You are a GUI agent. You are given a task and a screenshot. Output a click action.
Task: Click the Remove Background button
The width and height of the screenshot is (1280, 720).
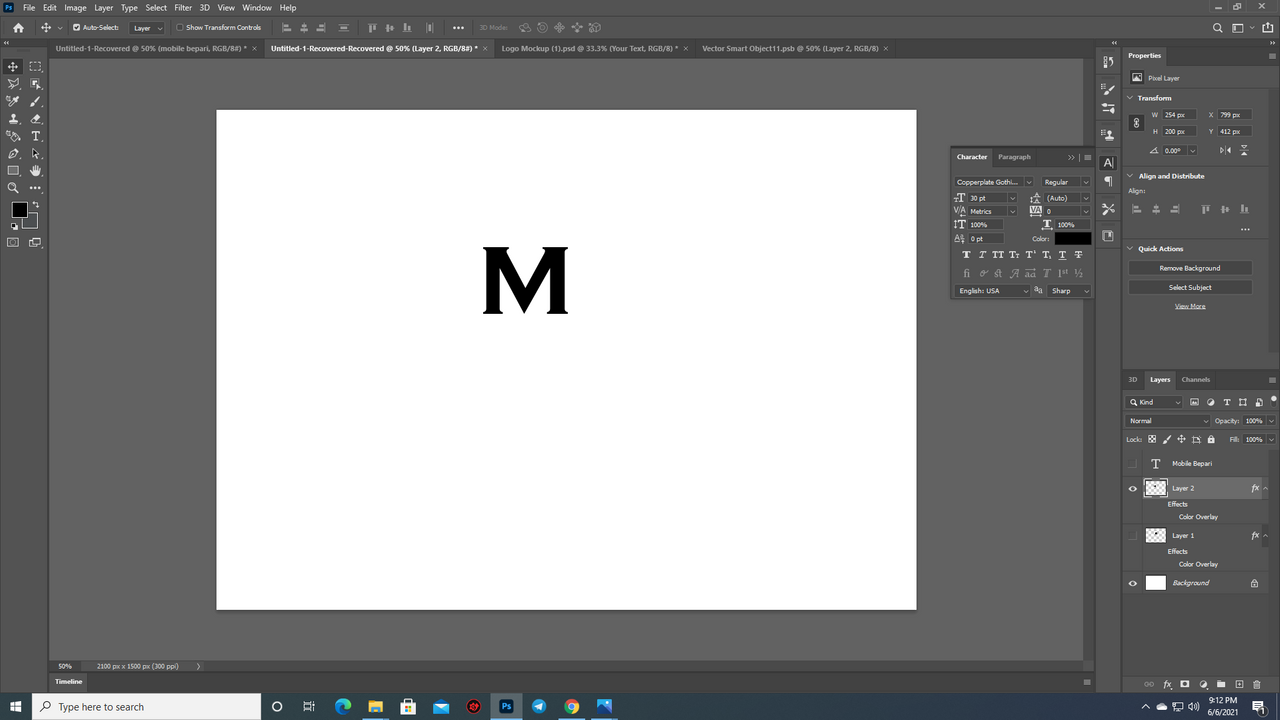point(1190,268)
